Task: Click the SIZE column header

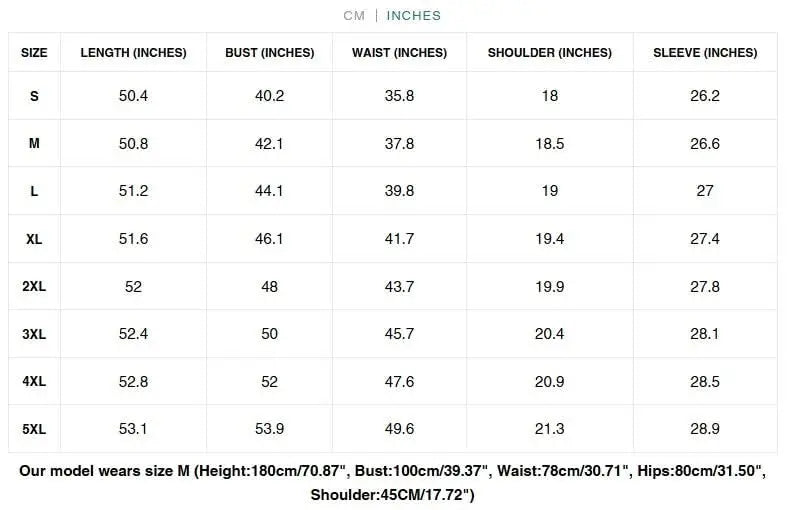Action: pyautogui.click(x=34, y=53)
